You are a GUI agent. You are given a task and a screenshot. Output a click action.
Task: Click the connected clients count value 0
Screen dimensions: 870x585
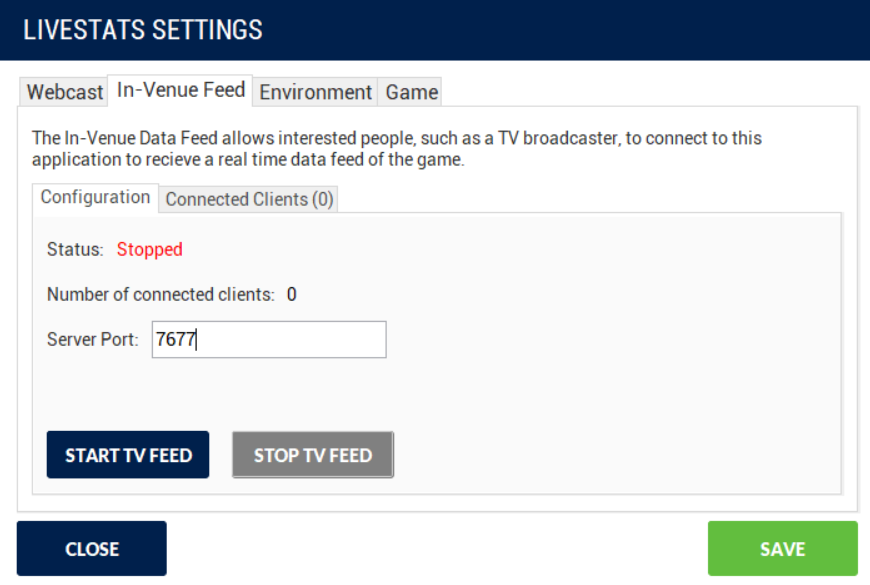coord(292,294)
